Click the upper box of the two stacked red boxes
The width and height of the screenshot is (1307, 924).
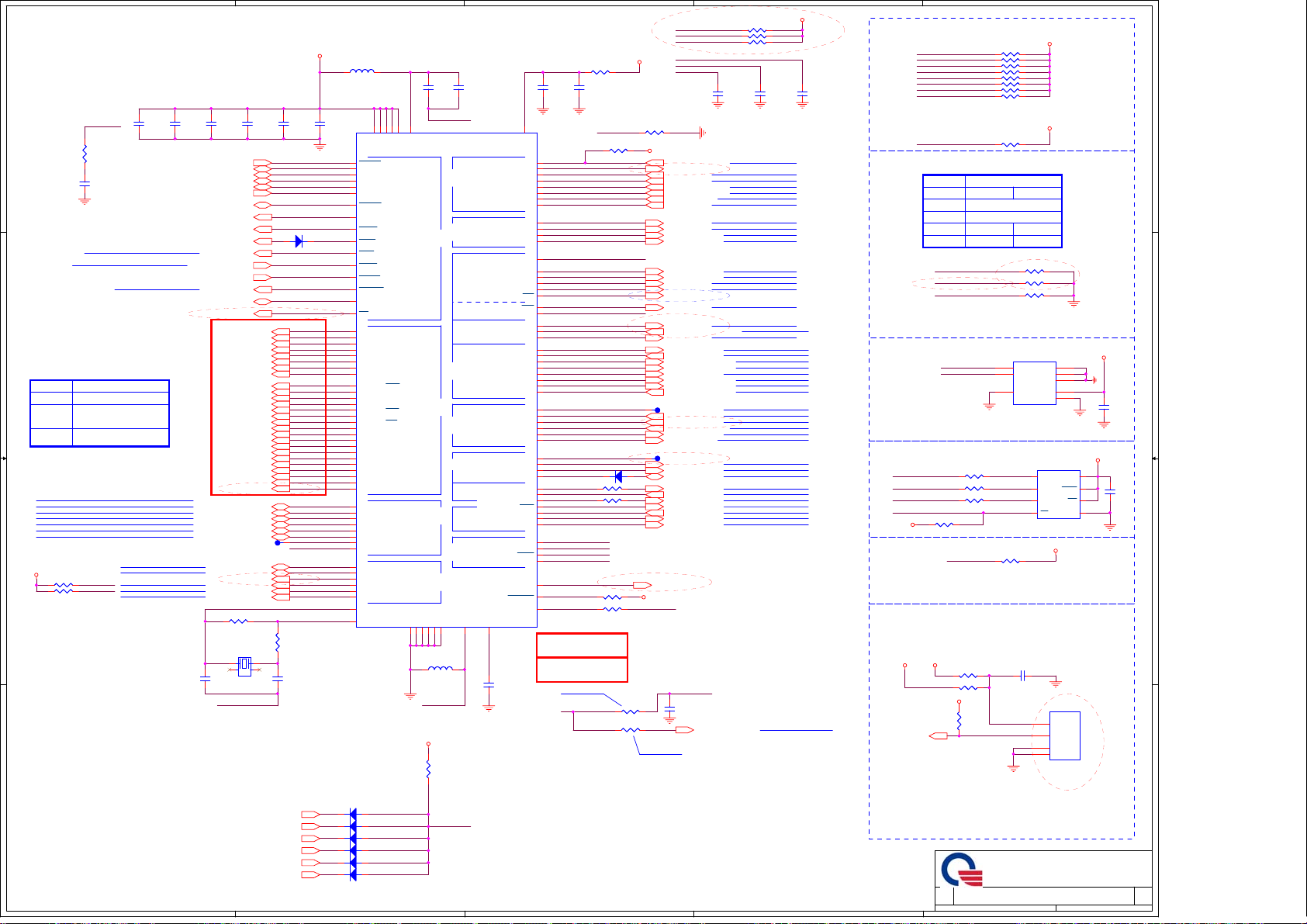point(582,645)
